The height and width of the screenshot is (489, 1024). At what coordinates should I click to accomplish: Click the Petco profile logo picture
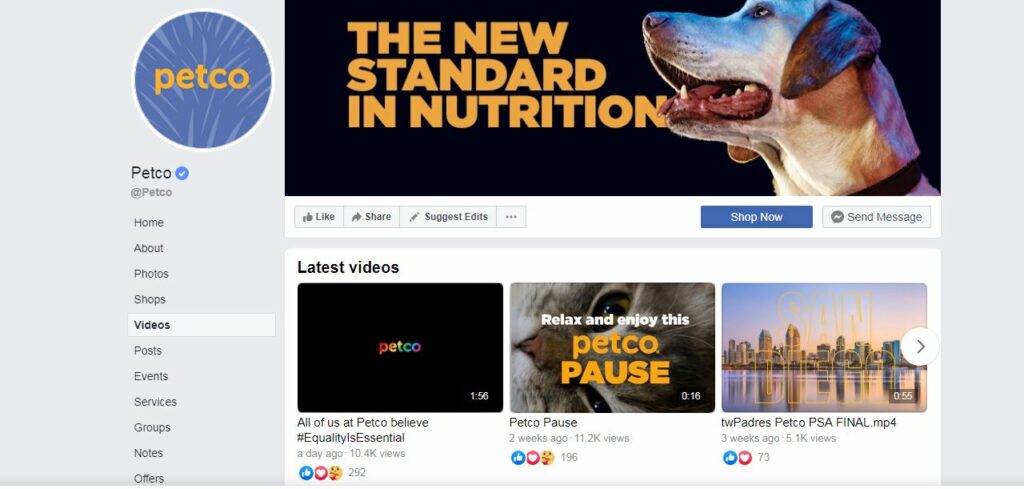(x=202, y=80)
